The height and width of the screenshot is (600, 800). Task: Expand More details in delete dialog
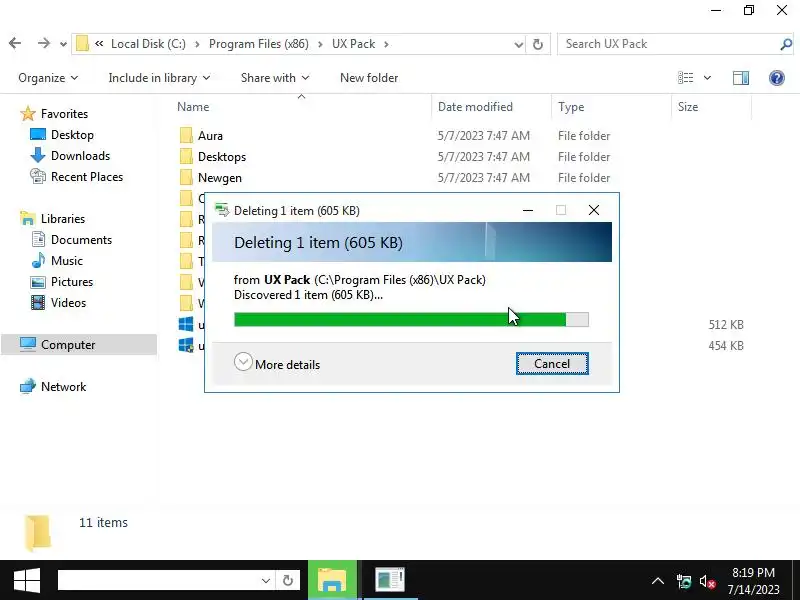277,364
